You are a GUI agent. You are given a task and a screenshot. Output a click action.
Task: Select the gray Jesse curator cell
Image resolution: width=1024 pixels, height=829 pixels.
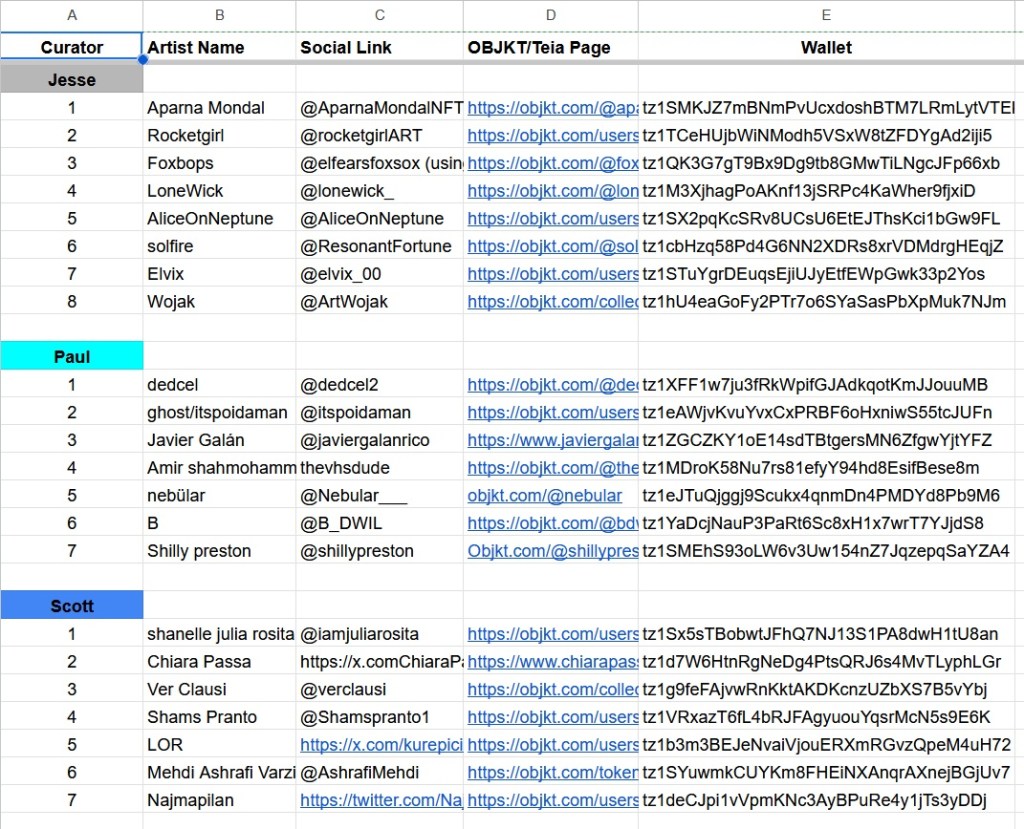click(72, 80)
